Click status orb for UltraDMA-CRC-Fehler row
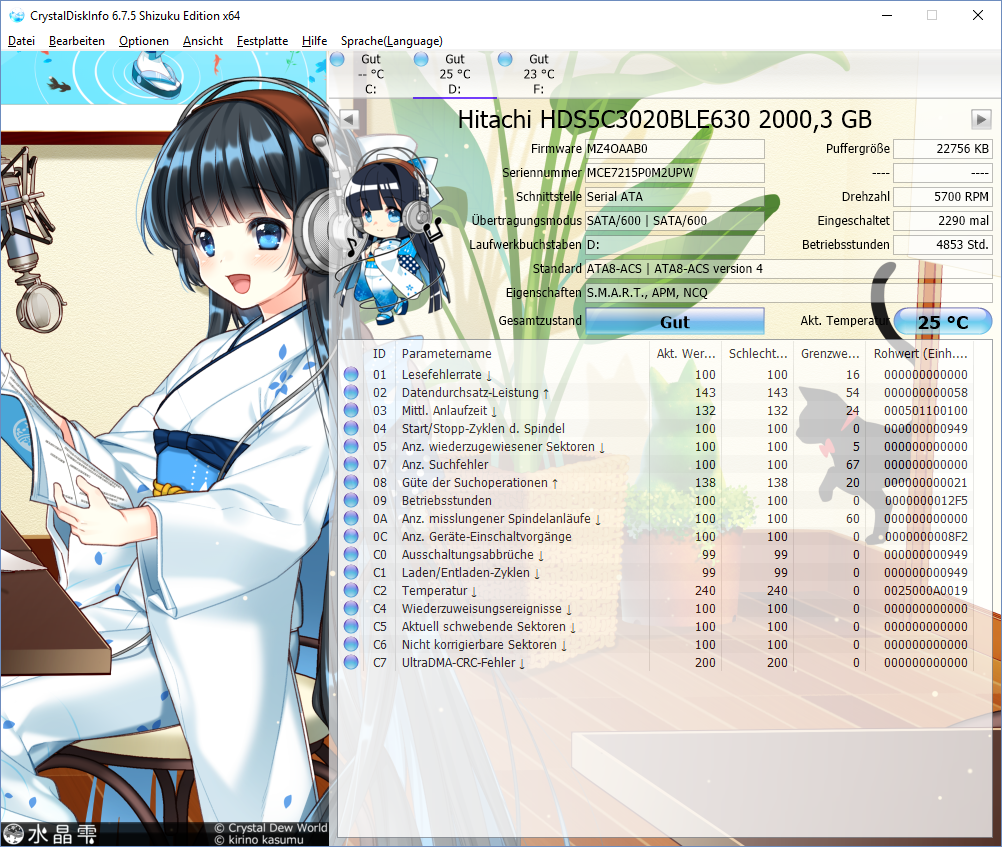Image resolution: width=1002 pixels, height=847 pixels. tap(351, 662)
